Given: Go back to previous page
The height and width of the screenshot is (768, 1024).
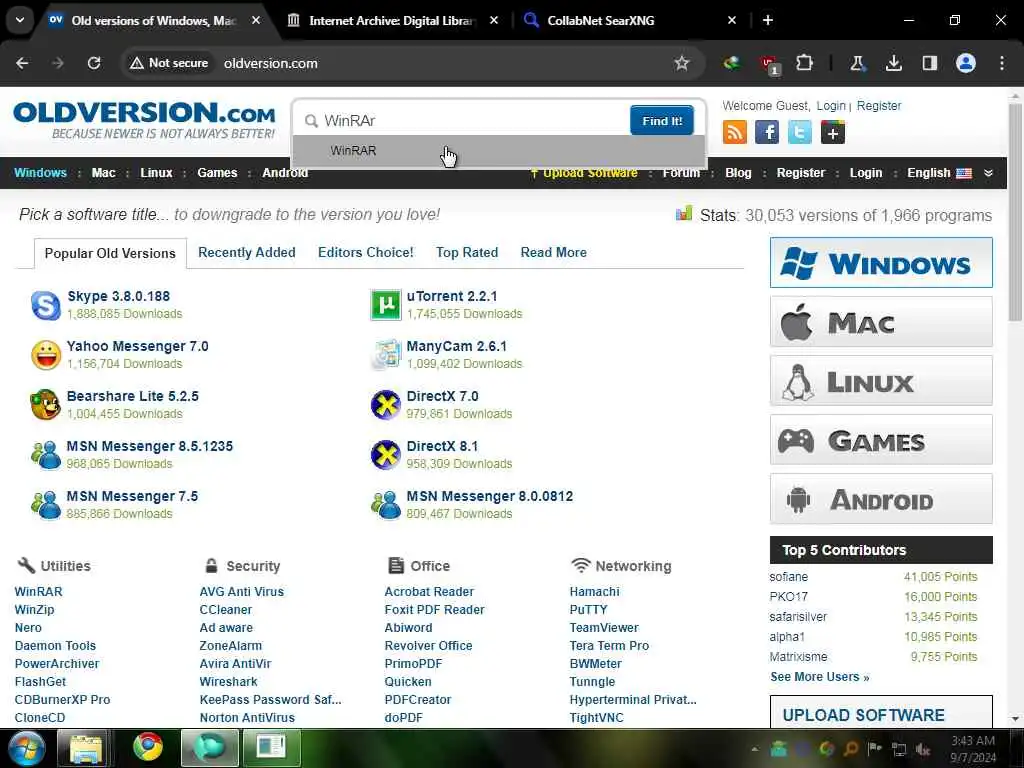Looking at the screenshot, I should point(22,63).
